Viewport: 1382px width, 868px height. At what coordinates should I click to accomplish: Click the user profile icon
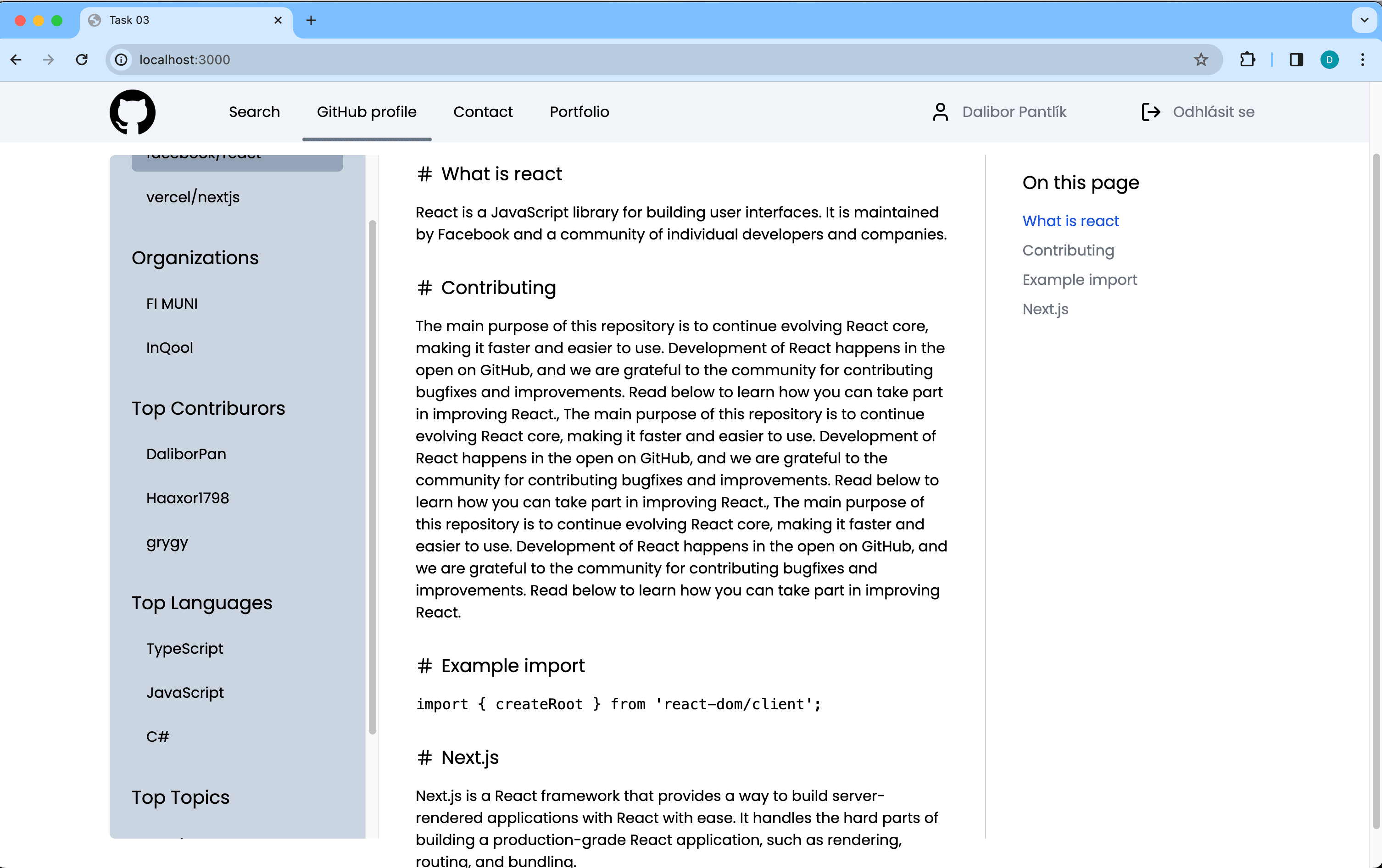tap(940, 112)
